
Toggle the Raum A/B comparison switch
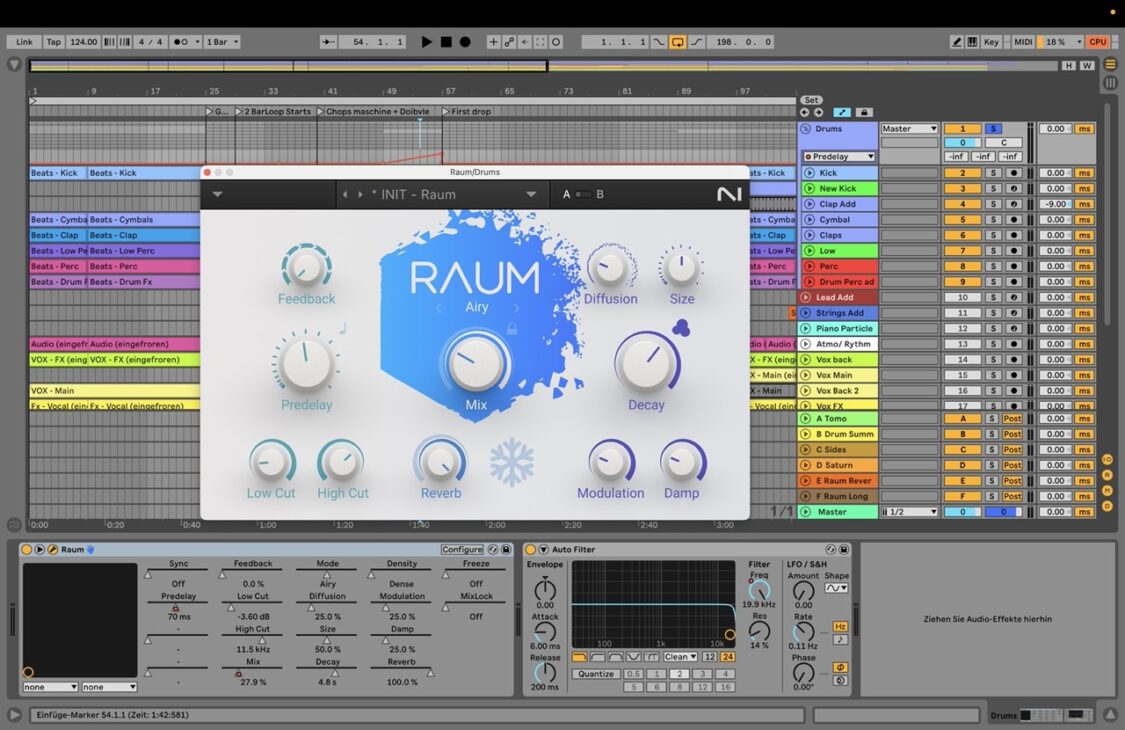pyautogui.click(x=583, y=195)
